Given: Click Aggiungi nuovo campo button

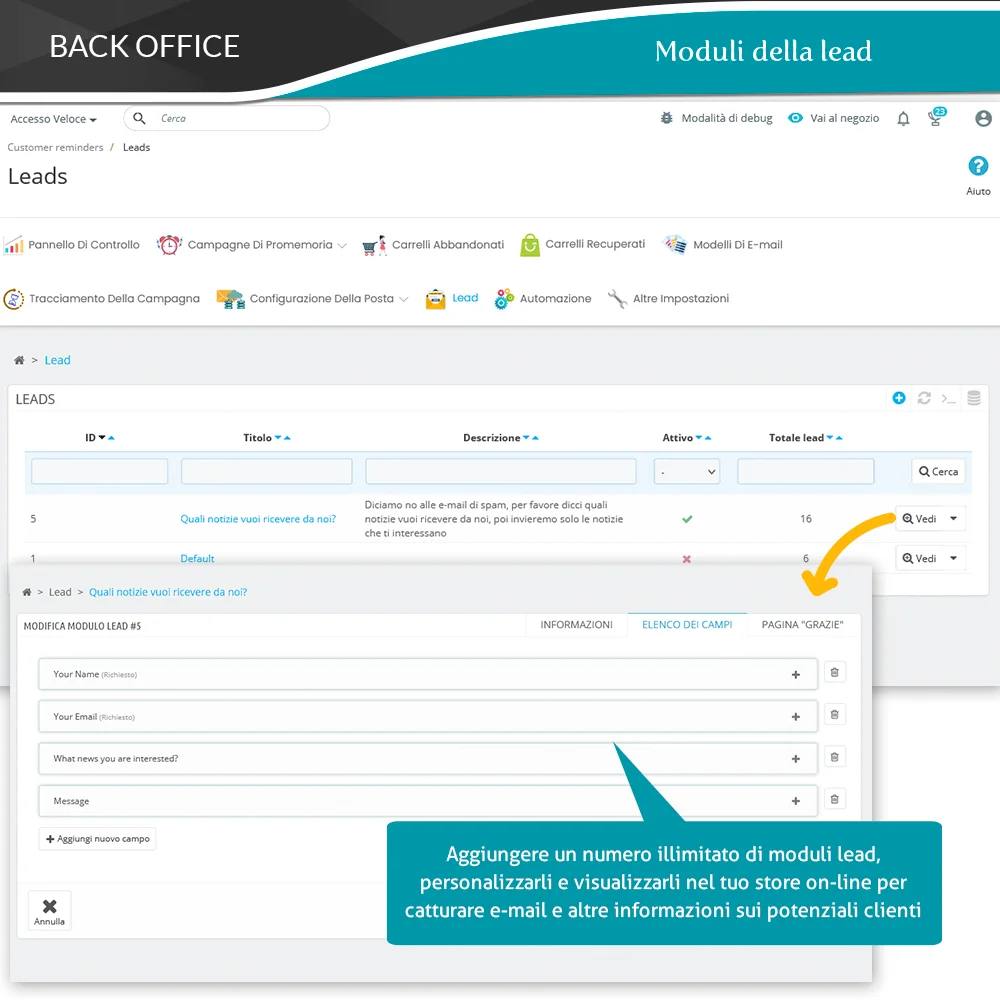Looking at the screenshot, I should tap(98, 839).
